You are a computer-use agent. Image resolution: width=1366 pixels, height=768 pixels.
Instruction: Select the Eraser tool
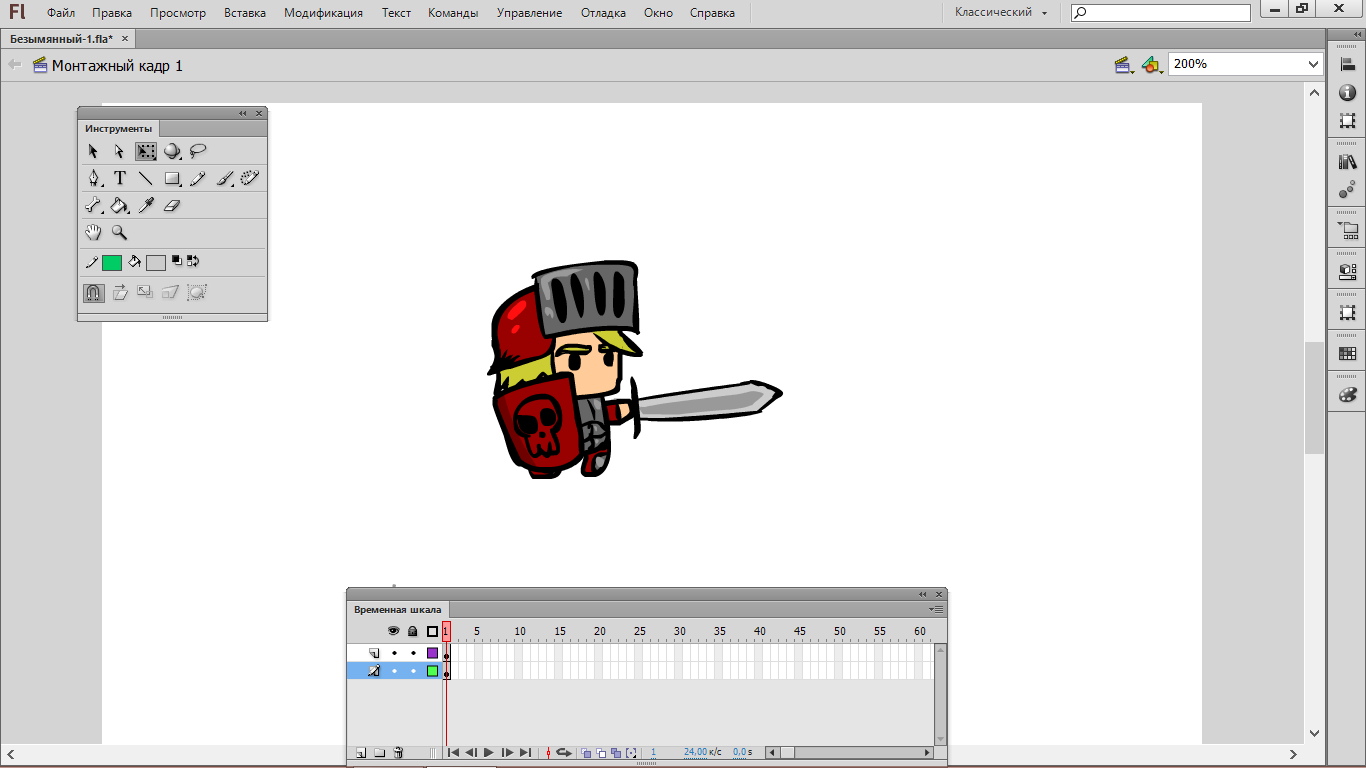[172, 205]
